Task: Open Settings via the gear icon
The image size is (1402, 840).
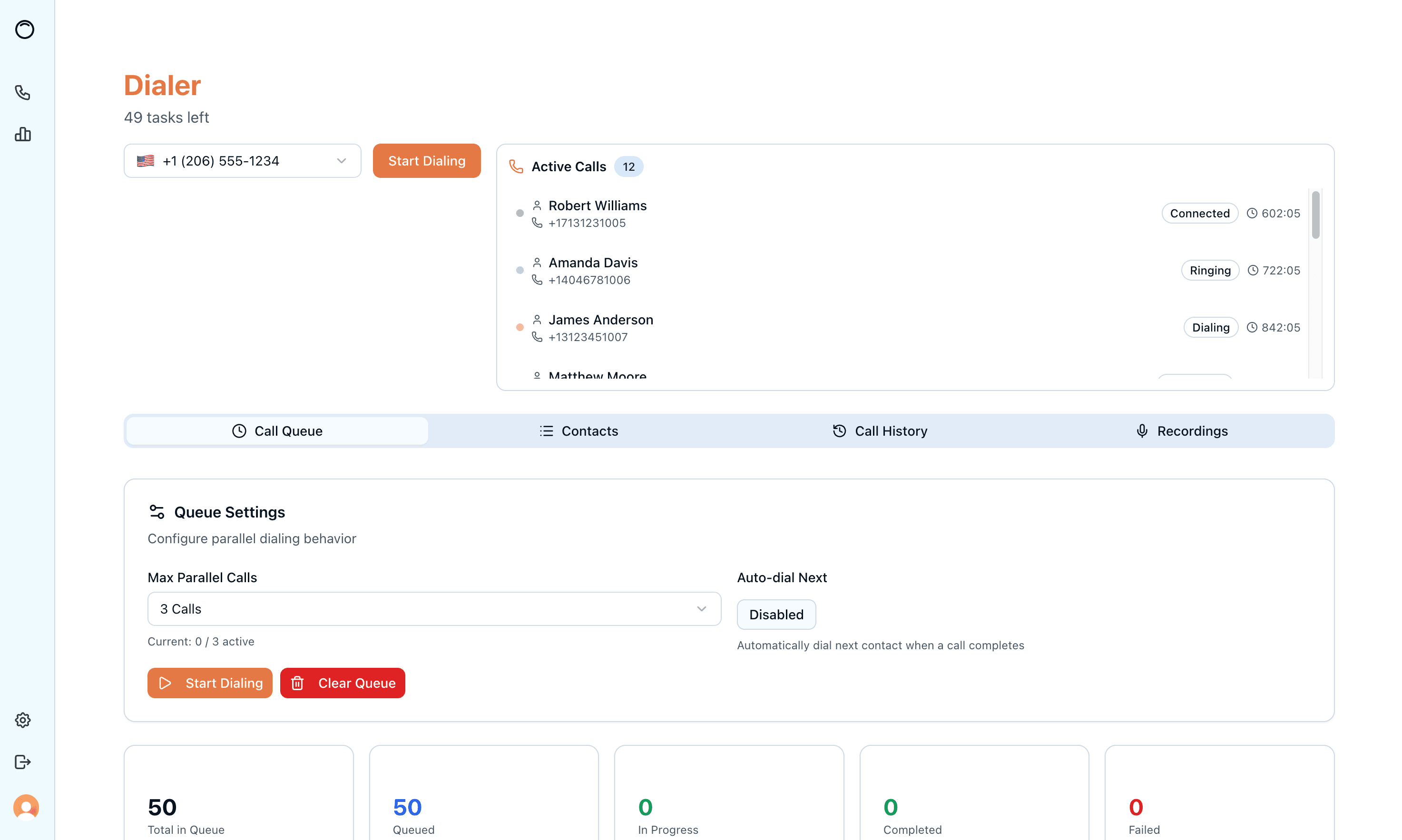Action: [23, 720]
